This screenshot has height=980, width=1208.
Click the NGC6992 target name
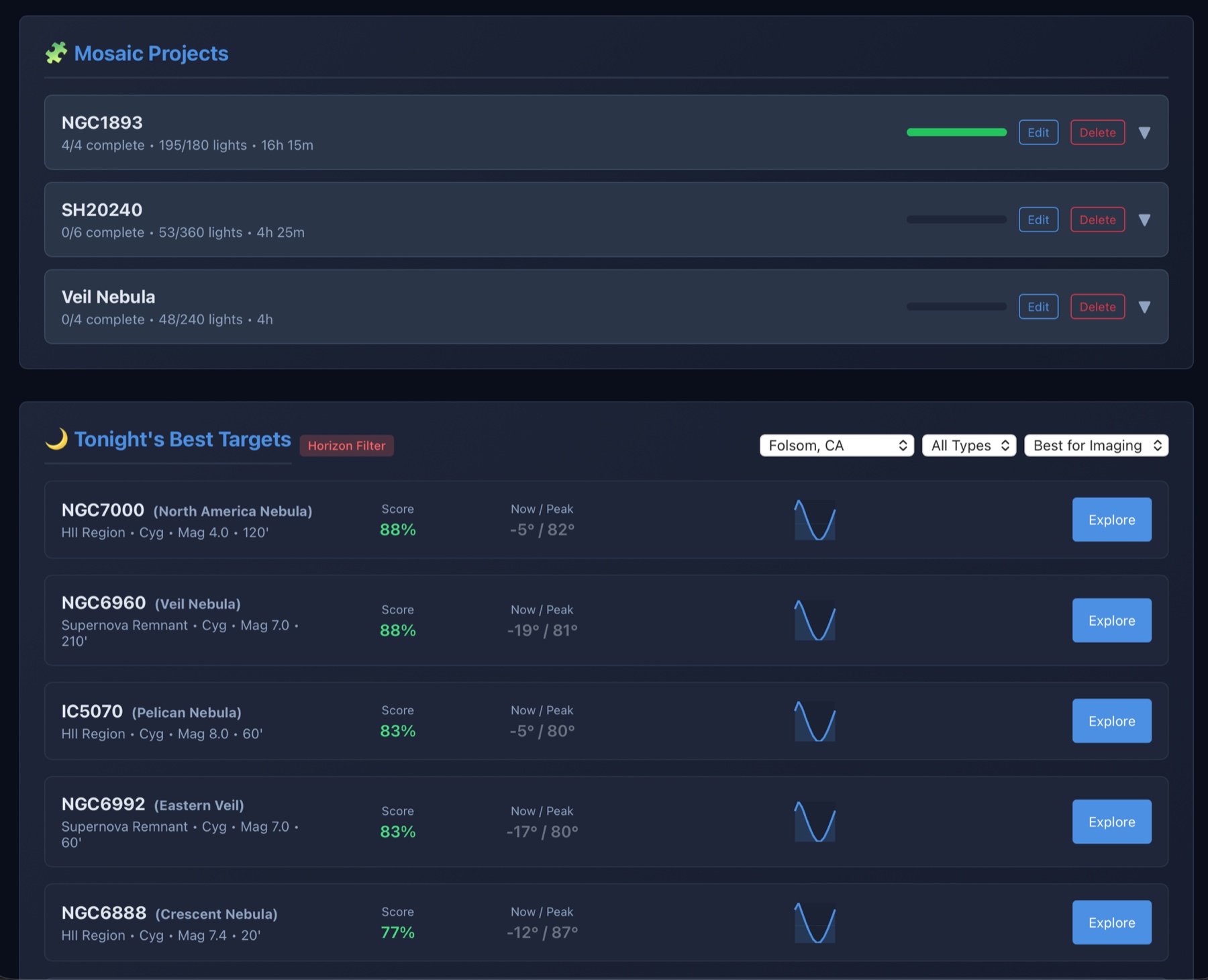[x=103, y=804]
